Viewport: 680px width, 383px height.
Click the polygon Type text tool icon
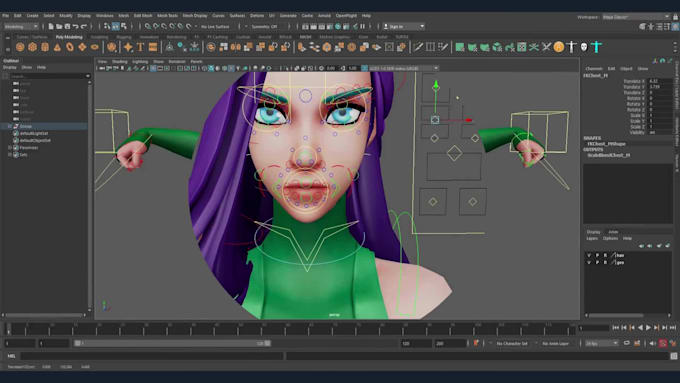click(140, 47)
